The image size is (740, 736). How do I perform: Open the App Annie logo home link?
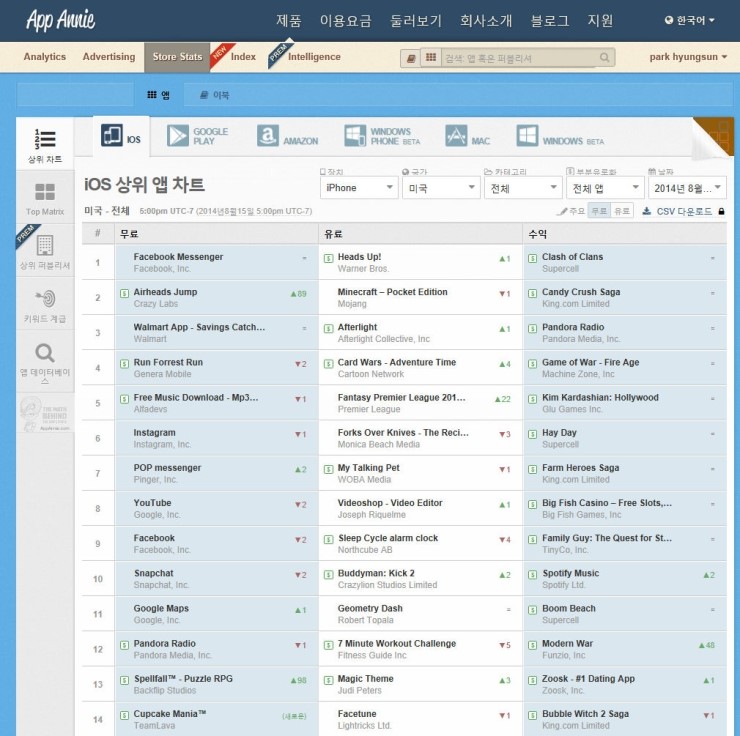coord(60,21)
